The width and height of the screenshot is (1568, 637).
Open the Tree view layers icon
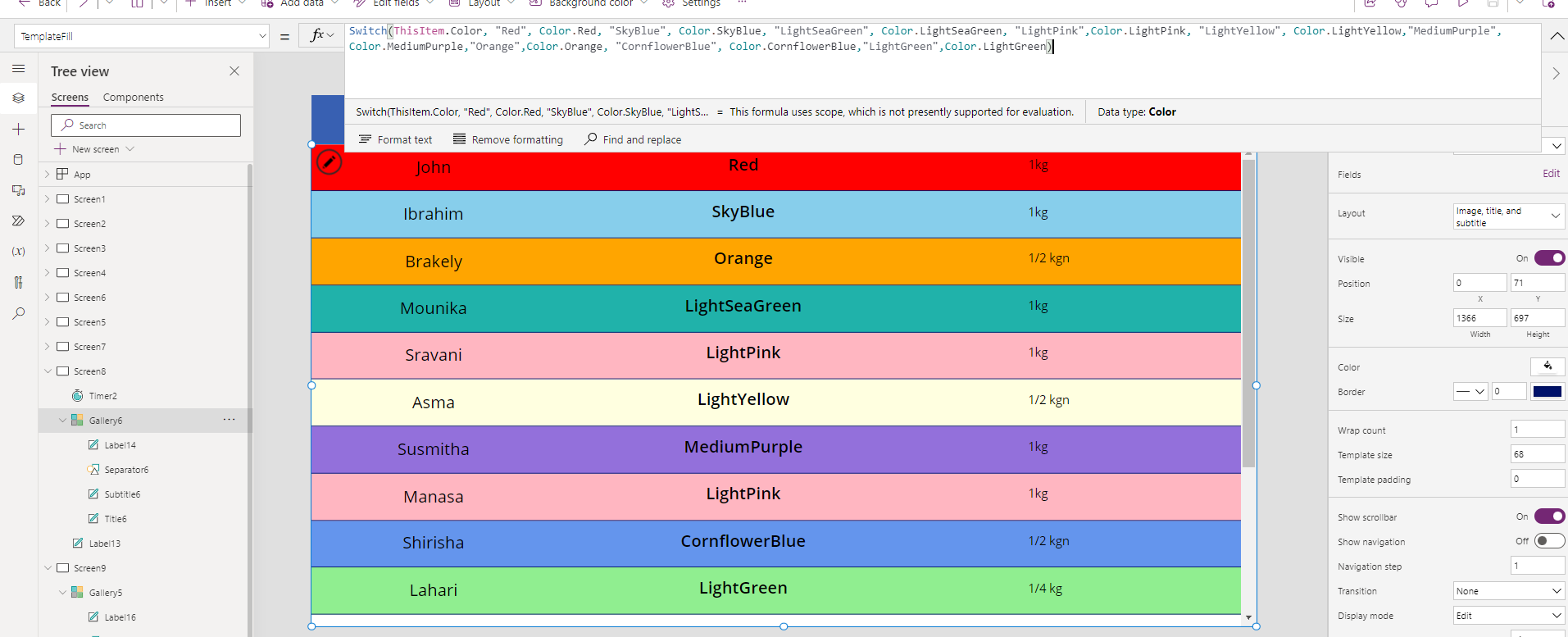[x=18, y=98]
